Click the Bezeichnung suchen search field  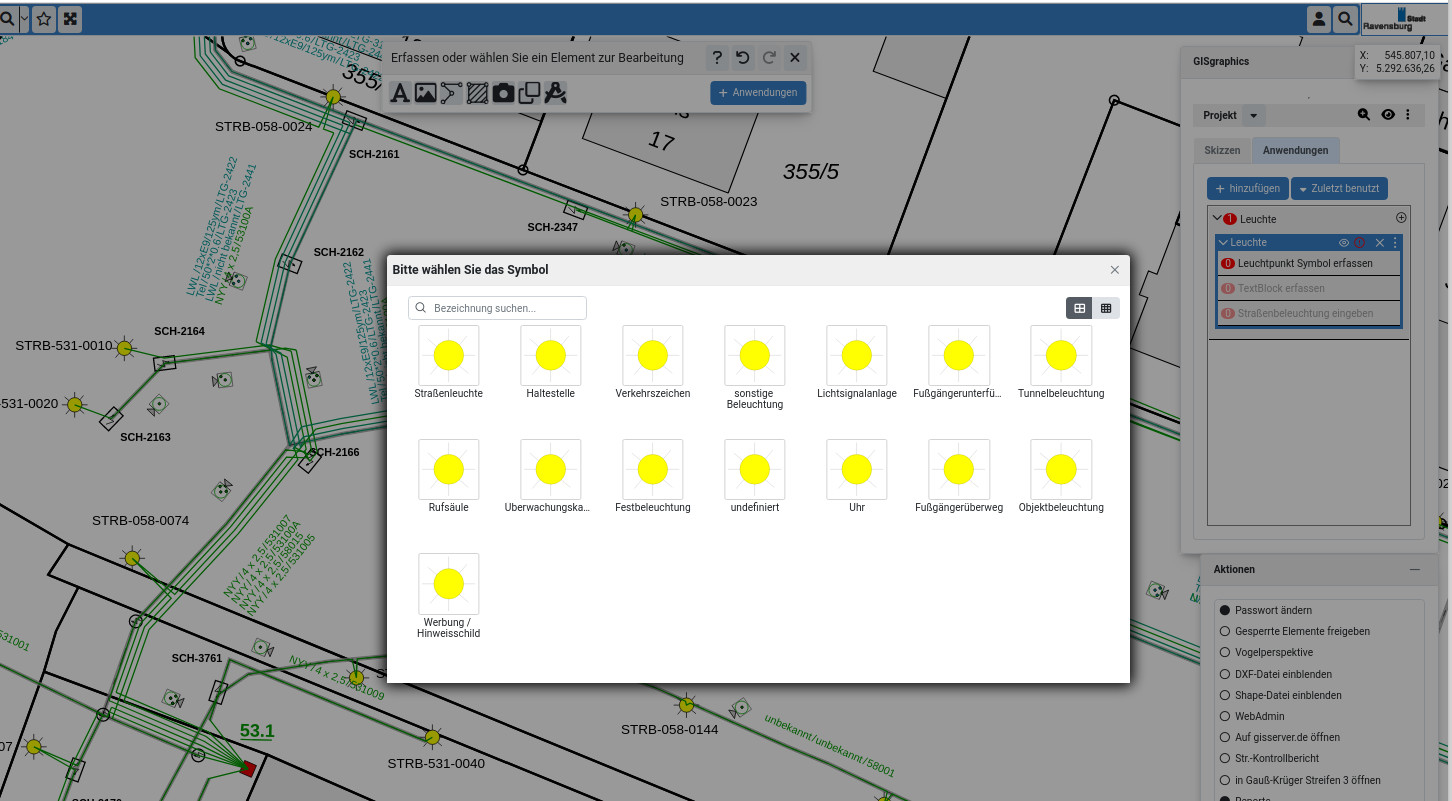[x=507, y=308]
